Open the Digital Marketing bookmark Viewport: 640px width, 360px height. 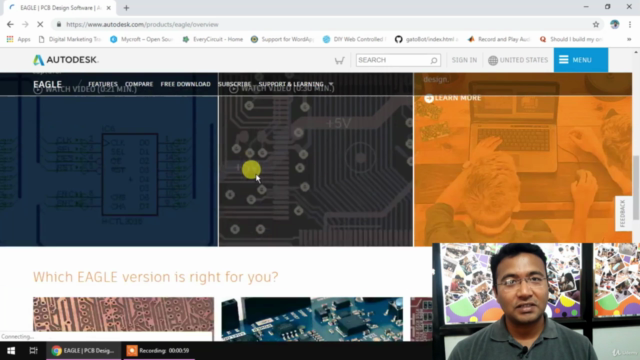pos(70,39)
